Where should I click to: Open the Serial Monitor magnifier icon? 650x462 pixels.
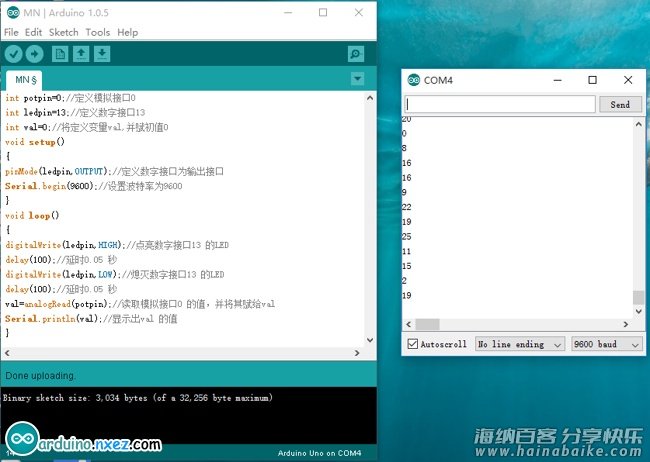356,54
